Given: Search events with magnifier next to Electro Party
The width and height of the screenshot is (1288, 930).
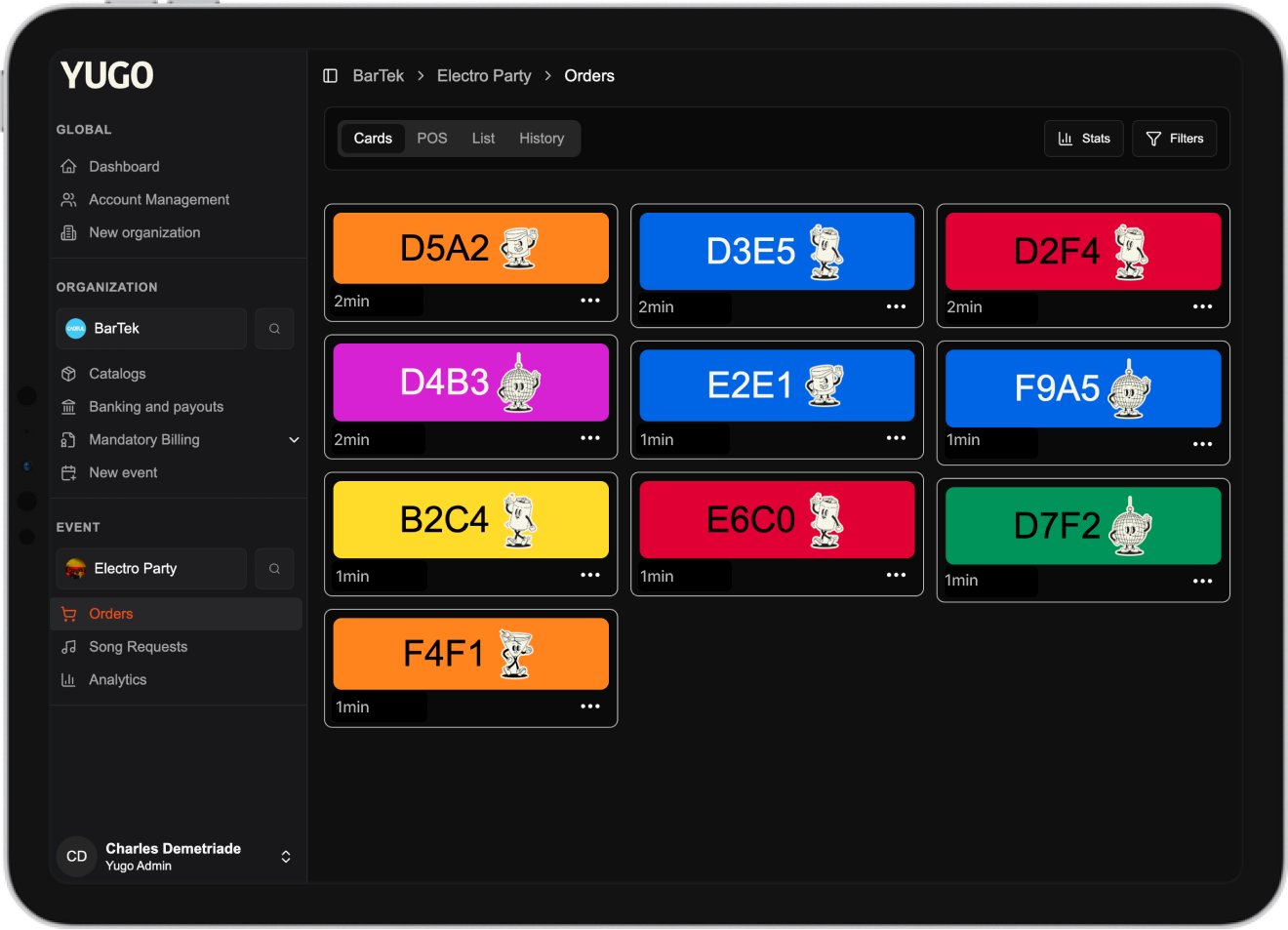Looking at the screenshot, I should (274, 569).
